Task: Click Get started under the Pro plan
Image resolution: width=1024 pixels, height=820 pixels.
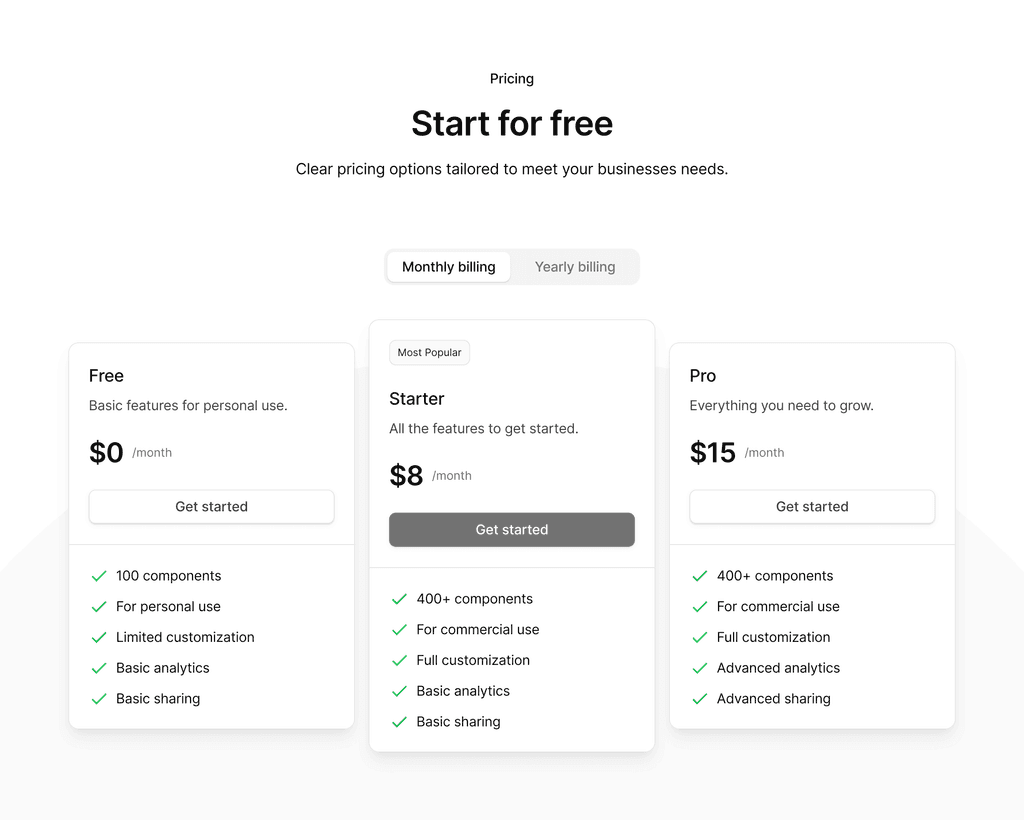Action: click(x=811, y=506)
